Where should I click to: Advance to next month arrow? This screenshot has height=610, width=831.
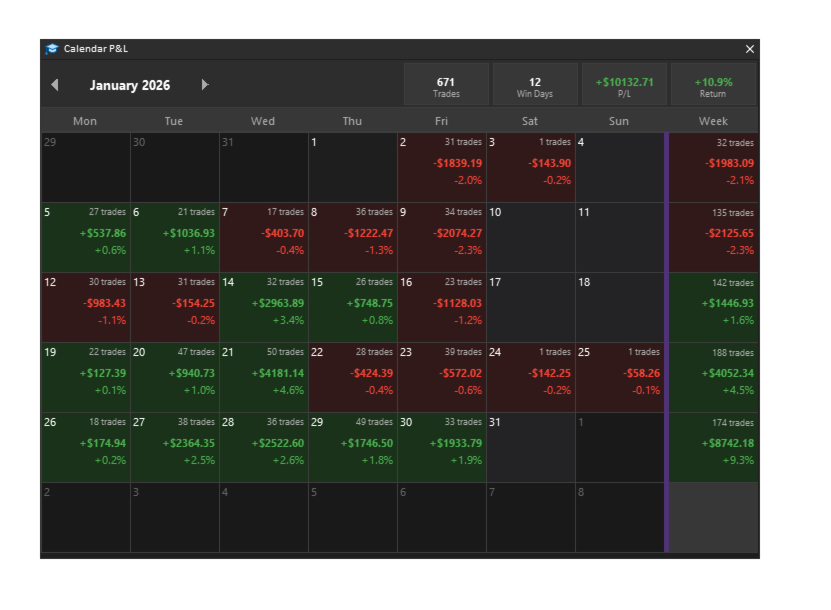(205, 85)
